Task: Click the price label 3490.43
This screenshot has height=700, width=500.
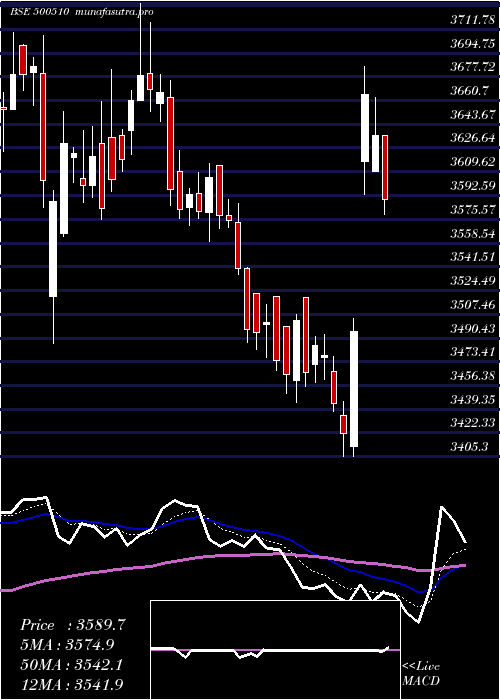Action: (473, 329)
